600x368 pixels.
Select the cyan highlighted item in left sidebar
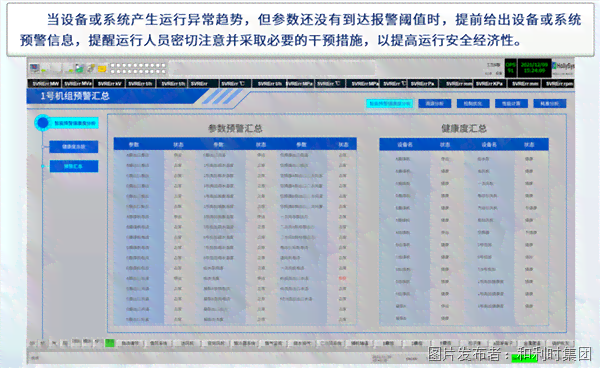click(74, 123)
